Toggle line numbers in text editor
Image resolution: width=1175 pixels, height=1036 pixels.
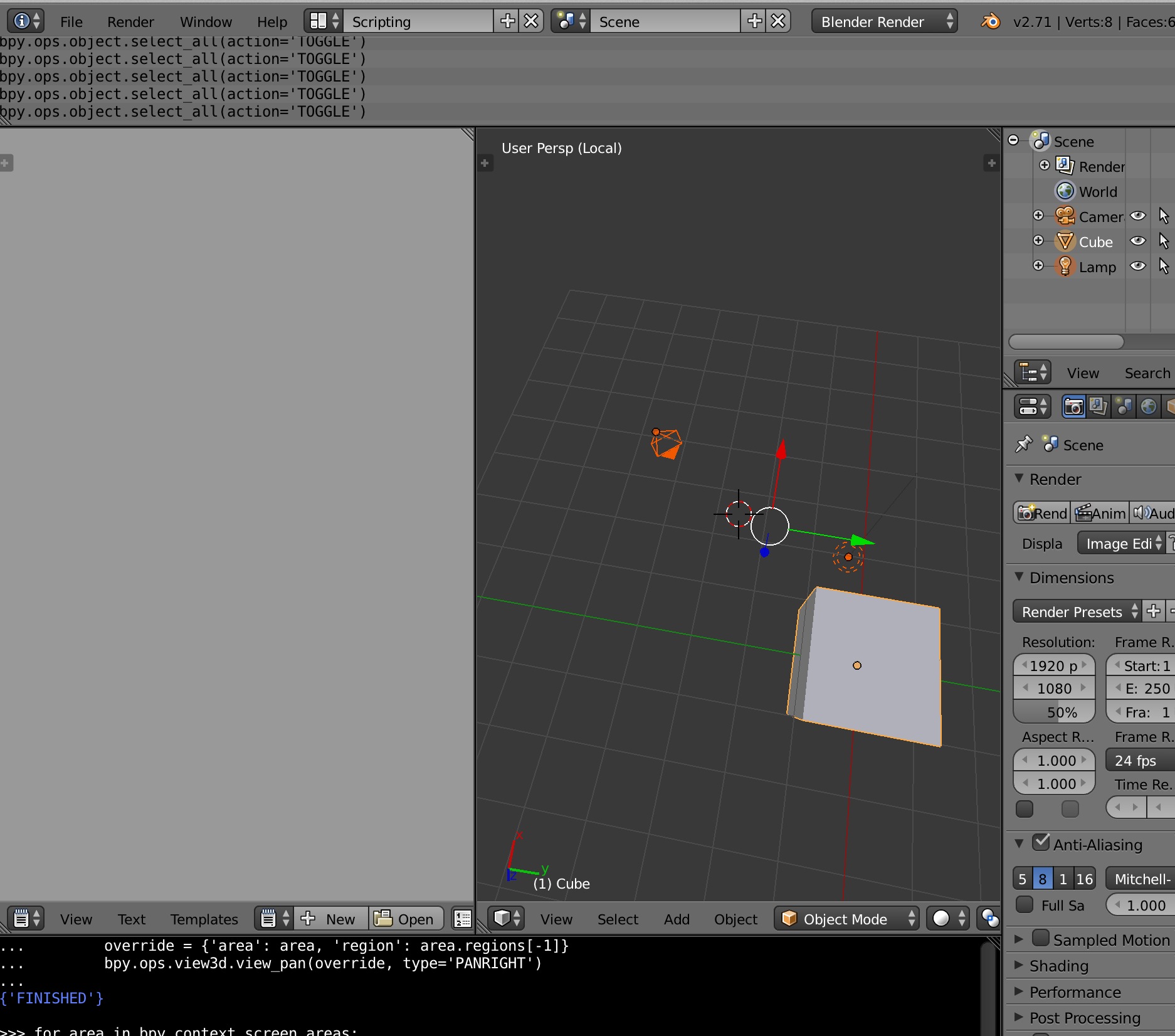tap(463, 919)
